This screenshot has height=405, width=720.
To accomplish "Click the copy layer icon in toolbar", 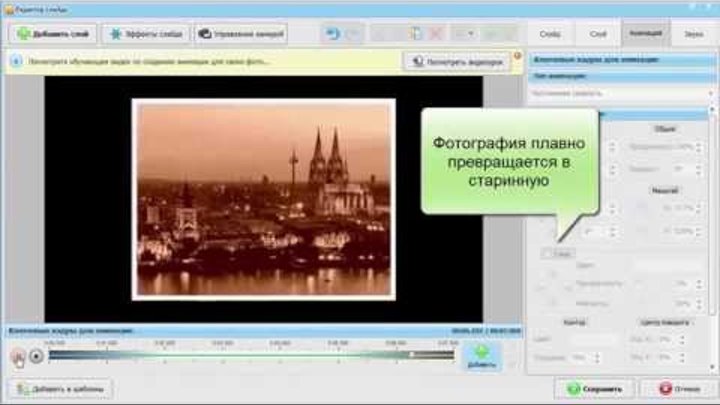I will (415, 33).
